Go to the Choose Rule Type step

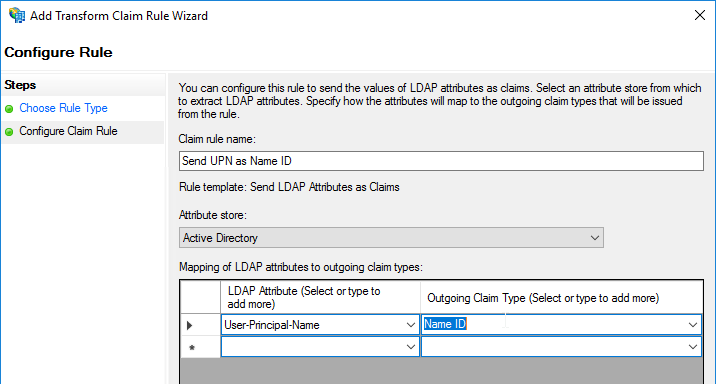[63, 108]
